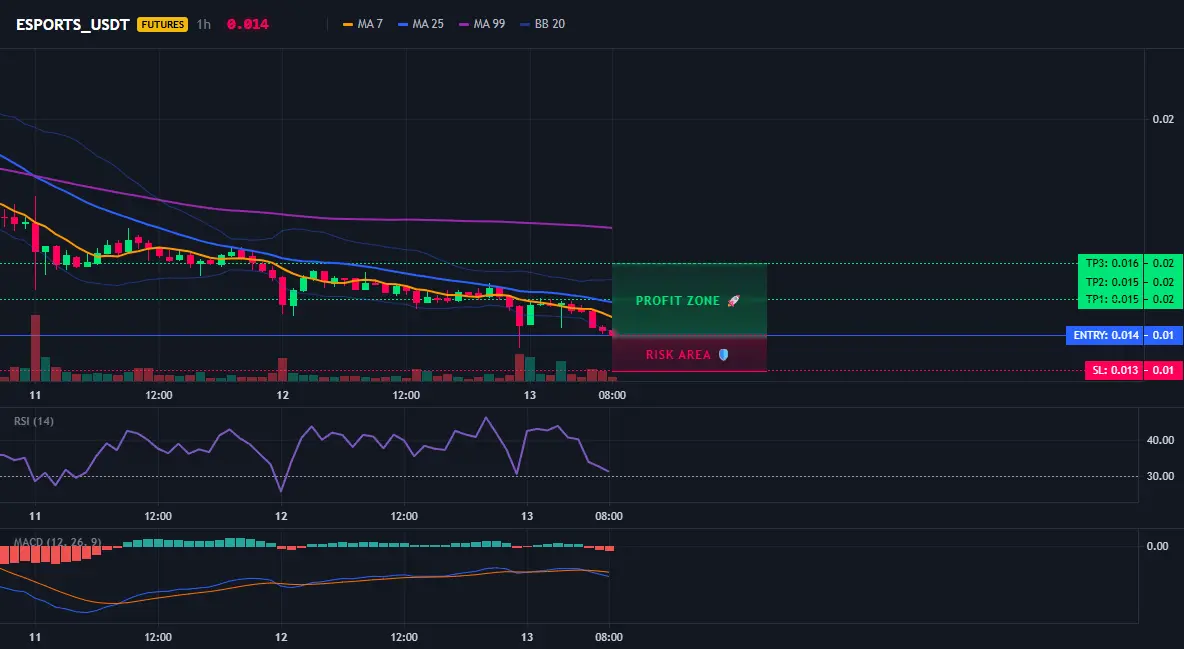Click the PROFIT ZONE text
1184x649 pixels.
(x=678, y=301)
